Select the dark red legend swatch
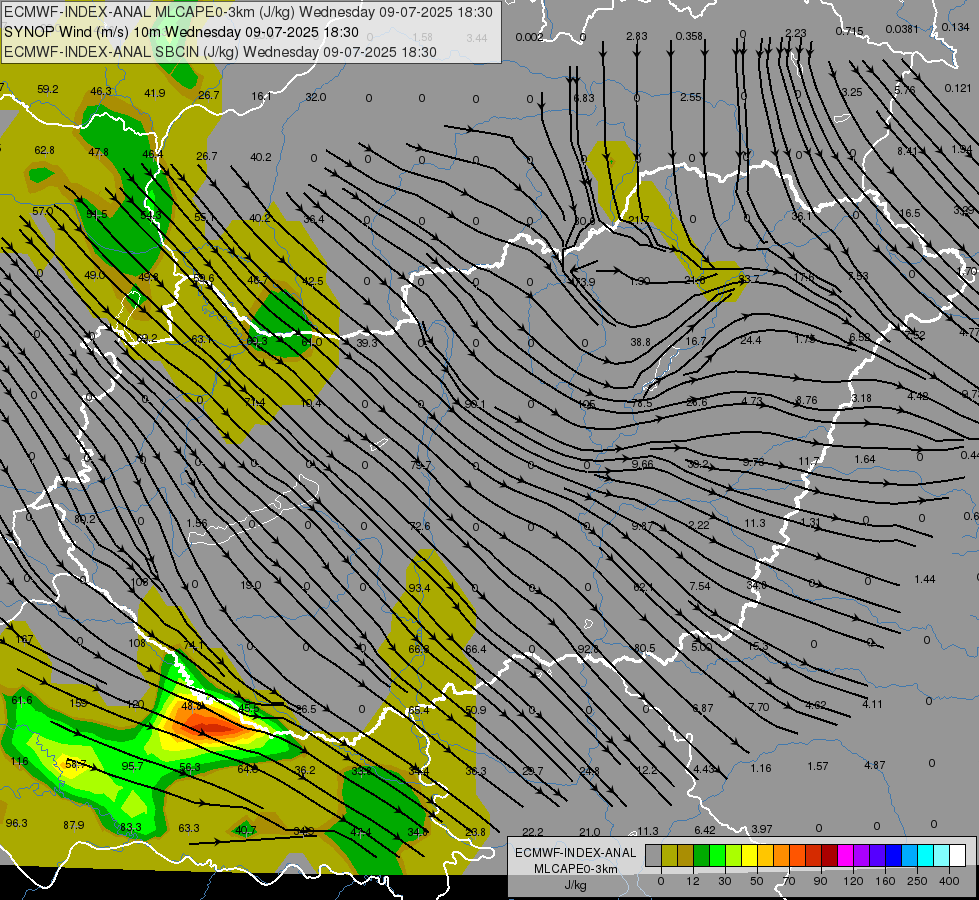979x900 pixels. coord(829,856)
